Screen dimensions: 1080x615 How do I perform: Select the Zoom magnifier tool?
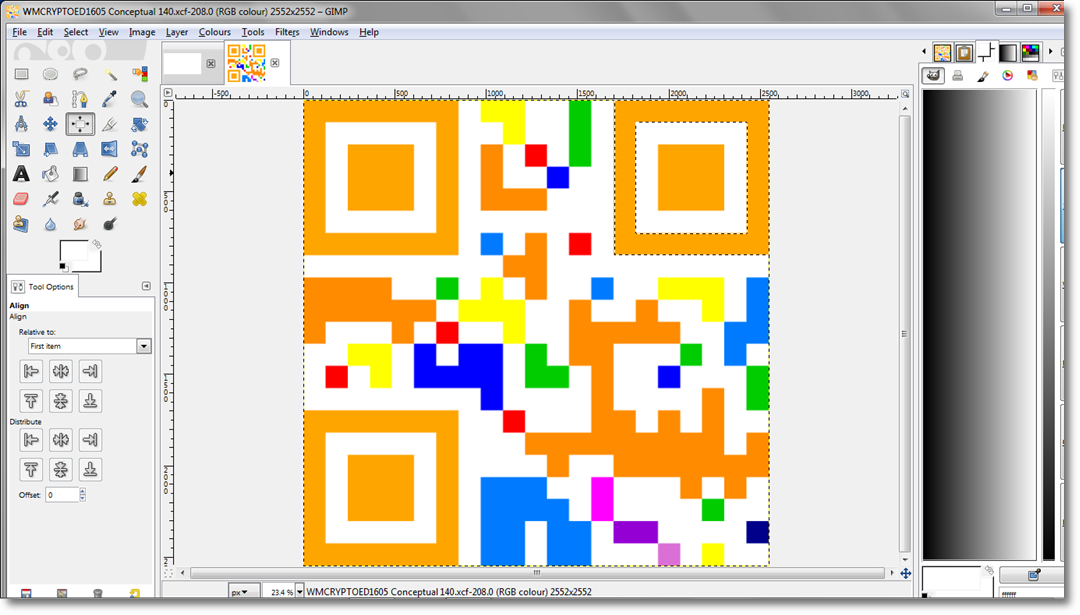[x=139, y=99]
